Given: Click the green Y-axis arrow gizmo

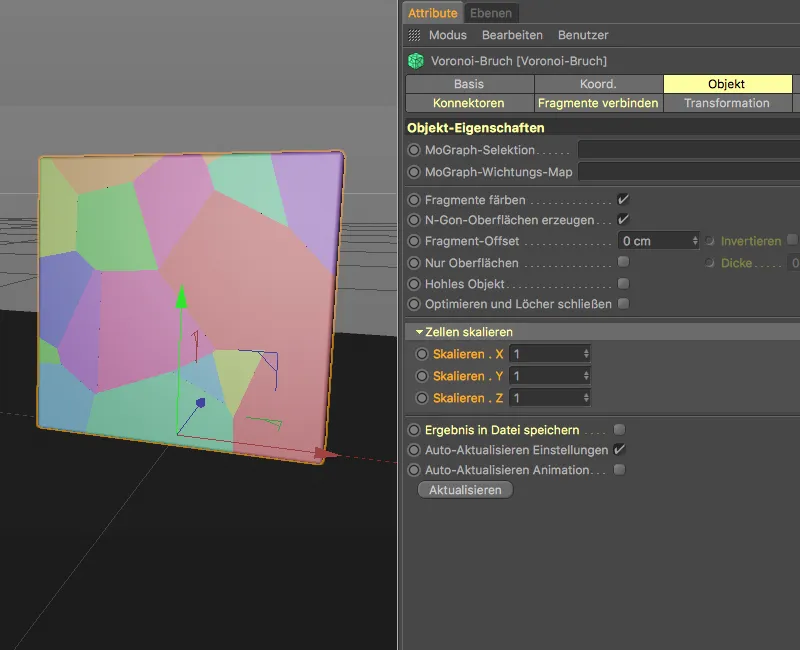Looking at the screenshot, I should coord(181,298).
